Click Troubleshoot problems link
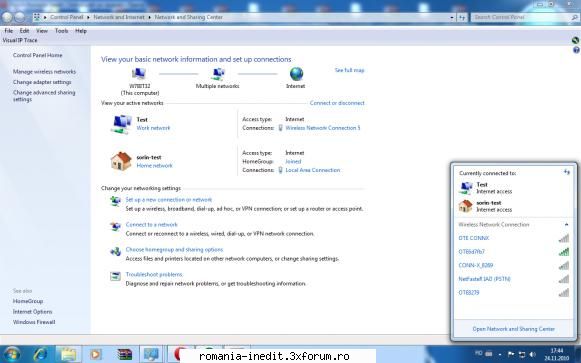The image size is (581, 363). [x=154, y=274]
